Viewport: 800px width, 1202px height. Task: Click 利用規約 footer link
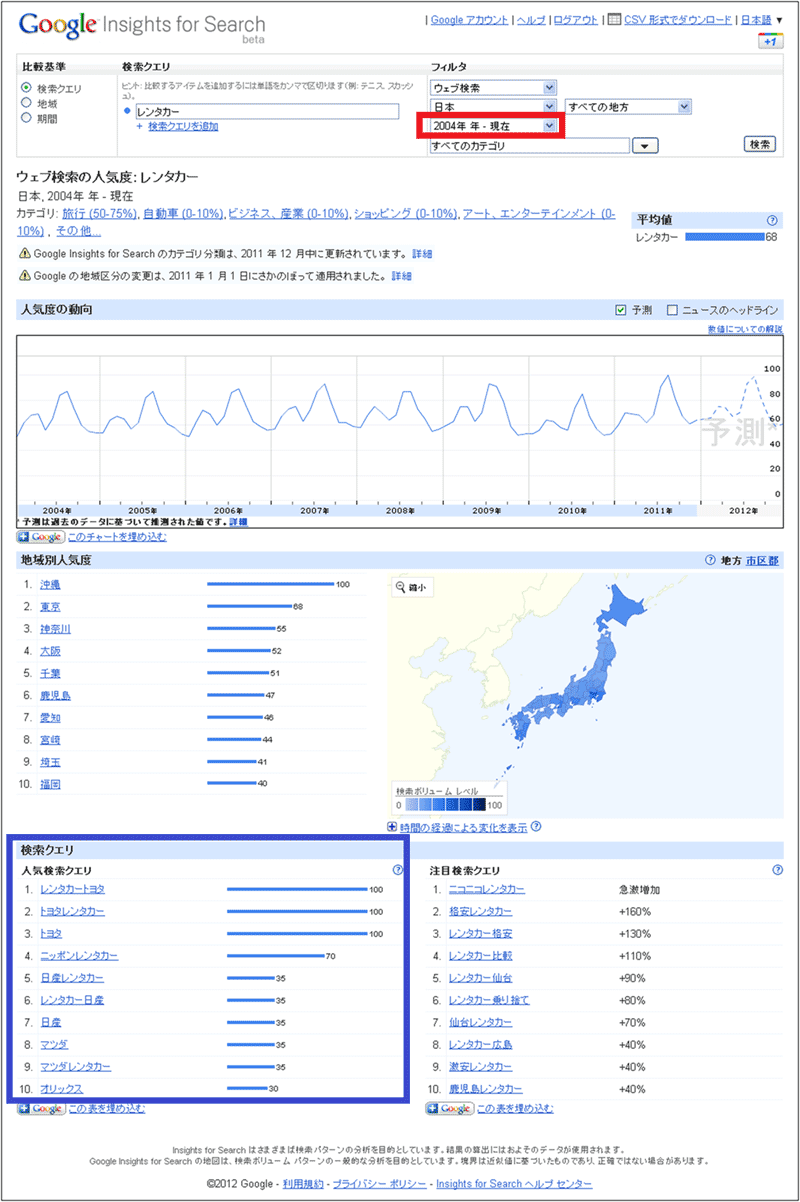click(303, 1183)
